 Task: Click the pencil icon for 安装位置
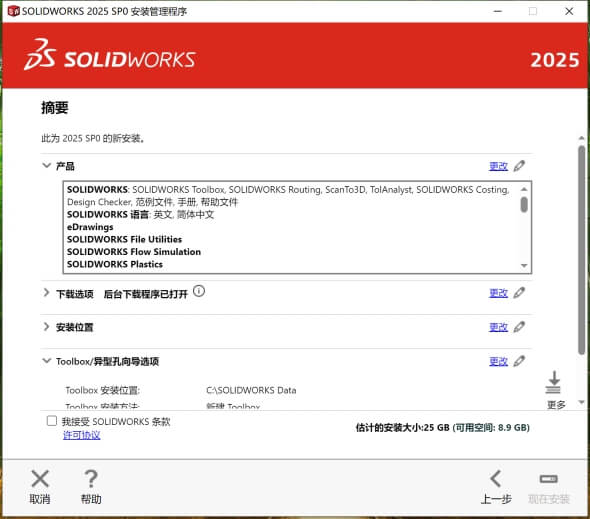(519, 327)
